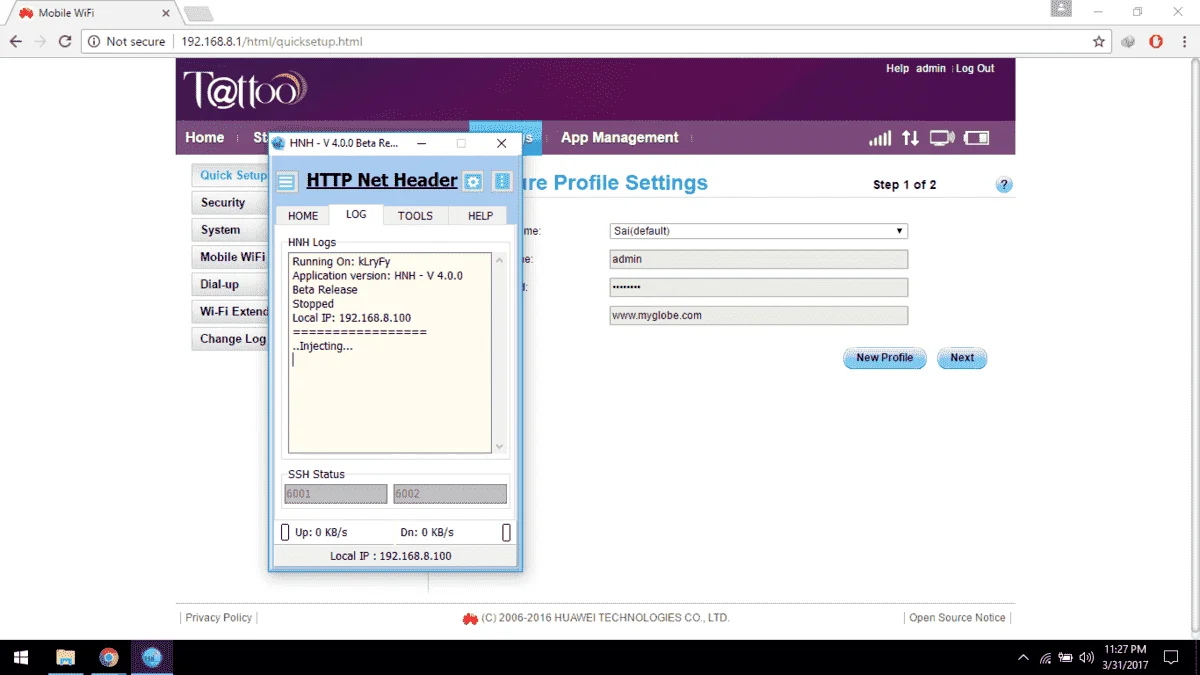Open the Profile name dropdown Sai(default)
The width and height of the screenshot is (1200, 675).
pyautogui.click(x=759, y=231)
